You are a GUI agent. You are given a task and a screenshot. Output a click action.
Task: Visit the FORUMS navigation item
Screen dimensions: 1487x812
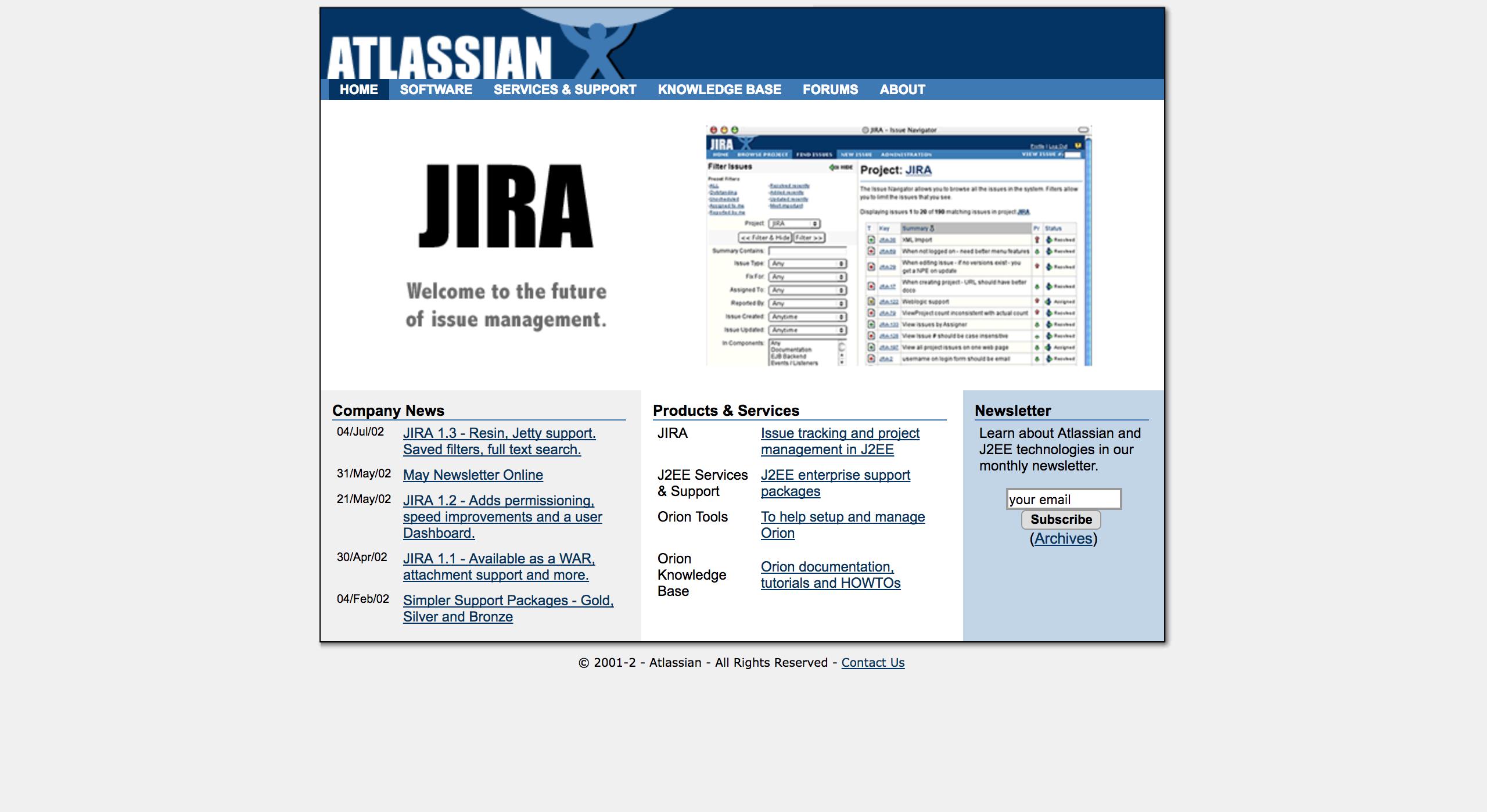[x=830, y=89]
